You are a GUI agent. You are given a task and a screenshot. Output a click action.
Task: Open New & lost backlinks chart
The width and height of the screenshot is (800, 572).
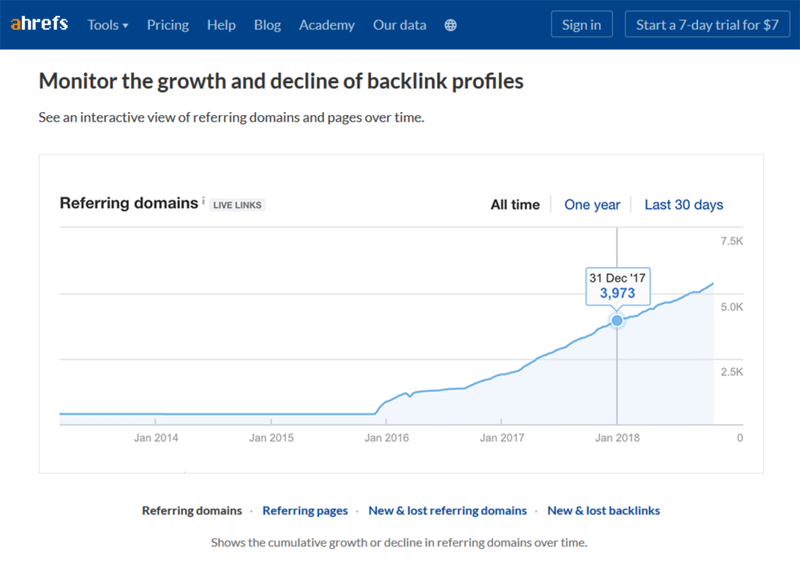(604, 511)
